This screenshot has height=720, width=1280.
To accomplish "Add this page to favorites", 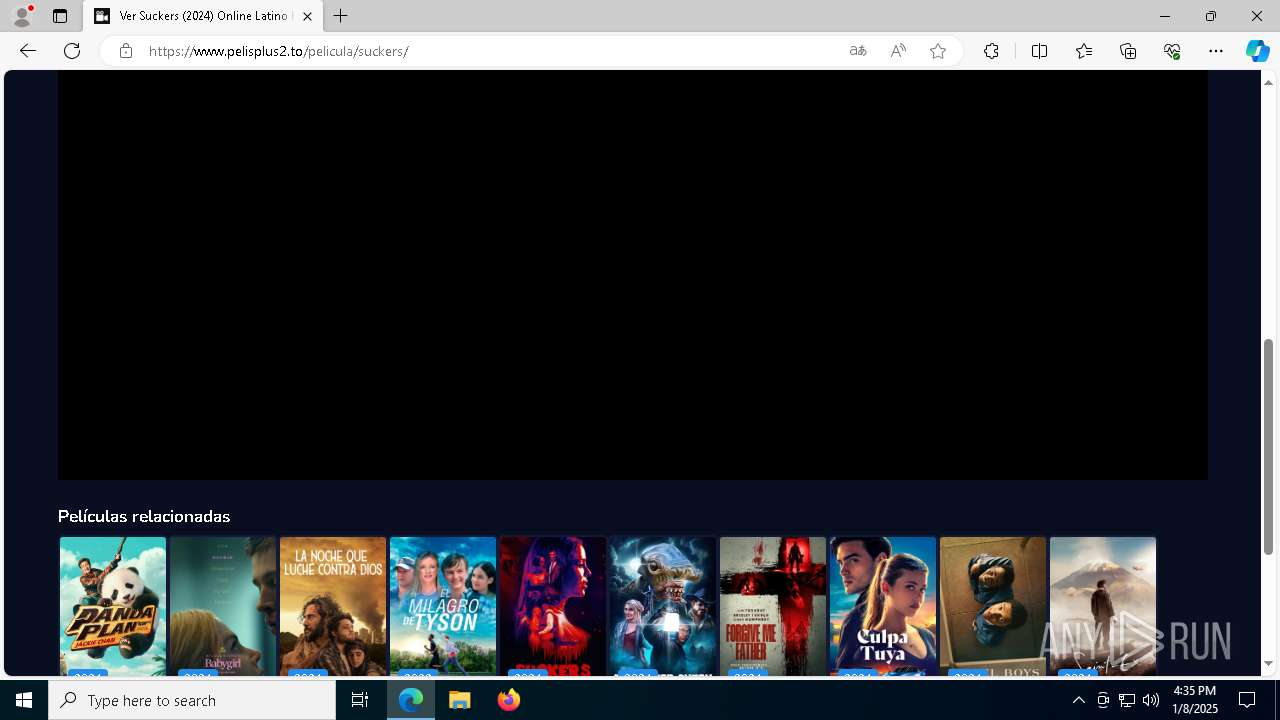I will (x=938, y=51).
